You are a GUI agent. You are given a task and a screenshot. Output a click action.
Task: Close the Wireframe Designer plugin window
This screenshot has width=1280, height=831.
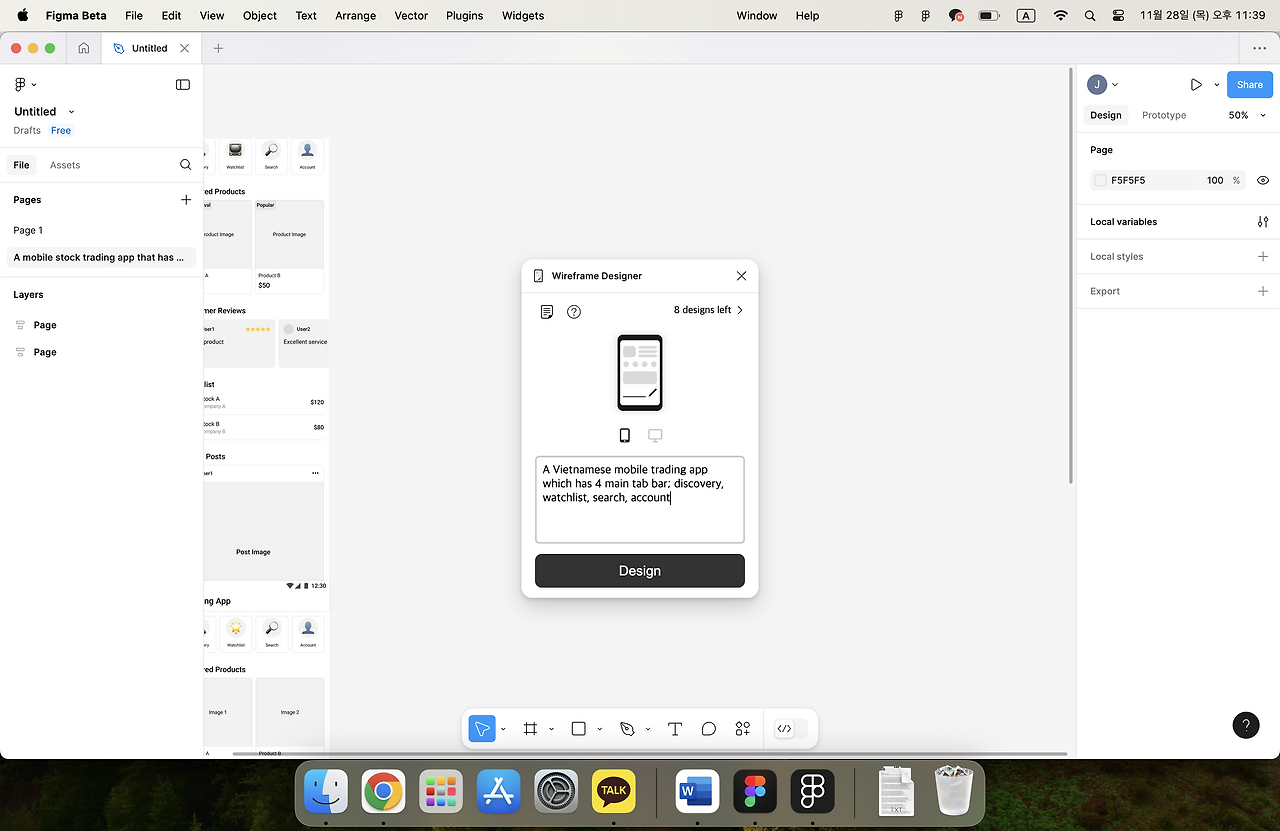pyautogui.click(x=741, y=276)
